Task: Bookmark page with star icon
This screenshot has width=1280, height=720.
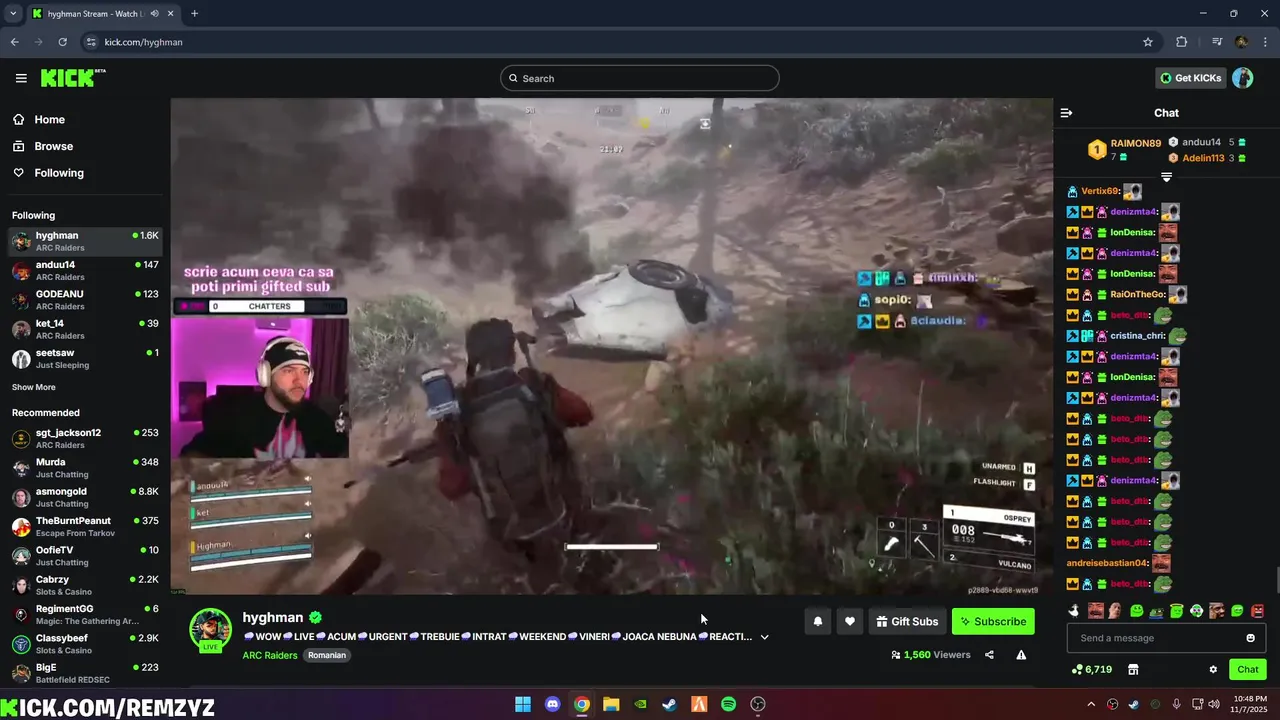Action: coord(1148,42)
